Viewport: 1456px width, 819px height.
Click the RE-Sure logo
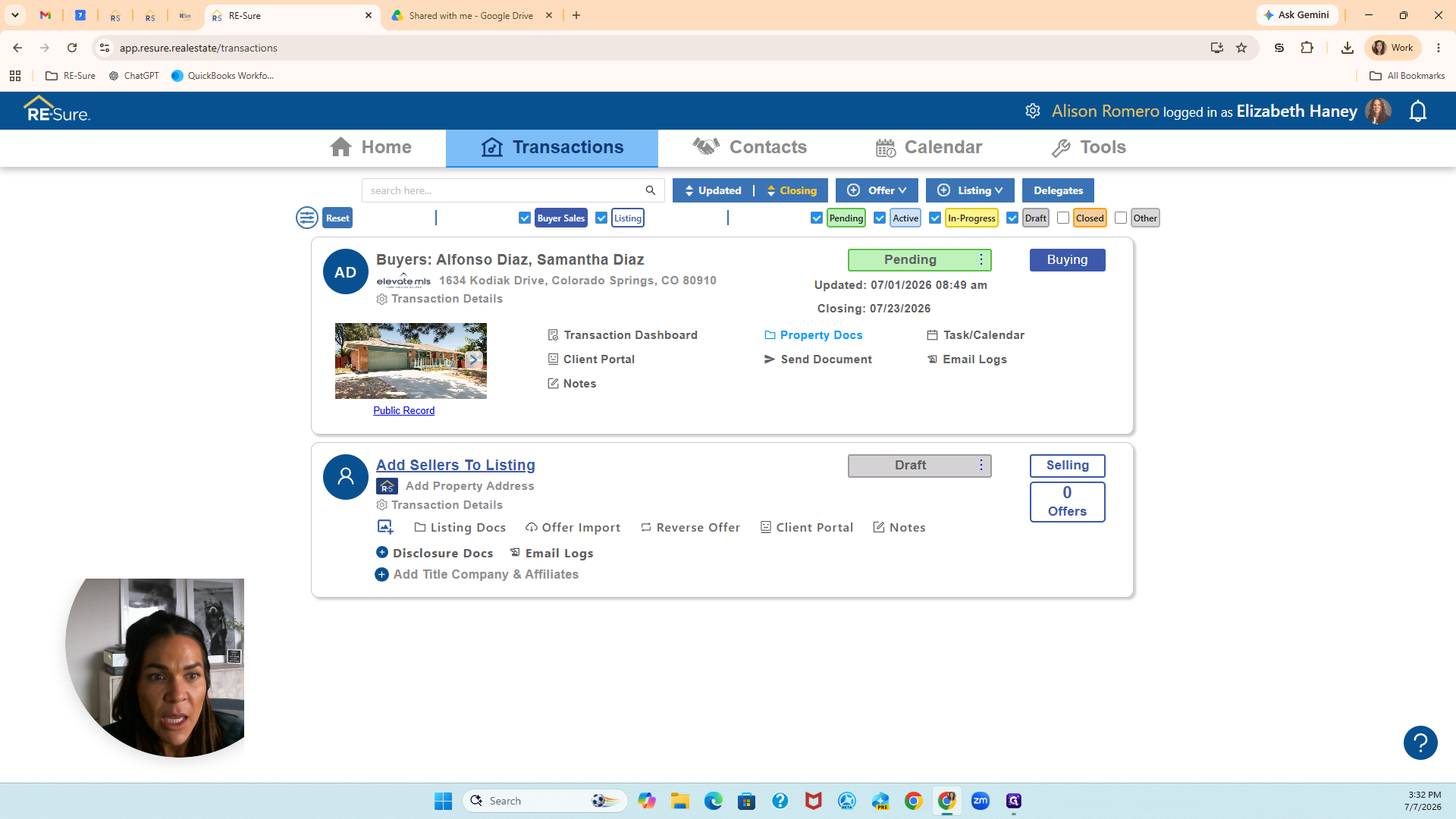coord(57,110)
